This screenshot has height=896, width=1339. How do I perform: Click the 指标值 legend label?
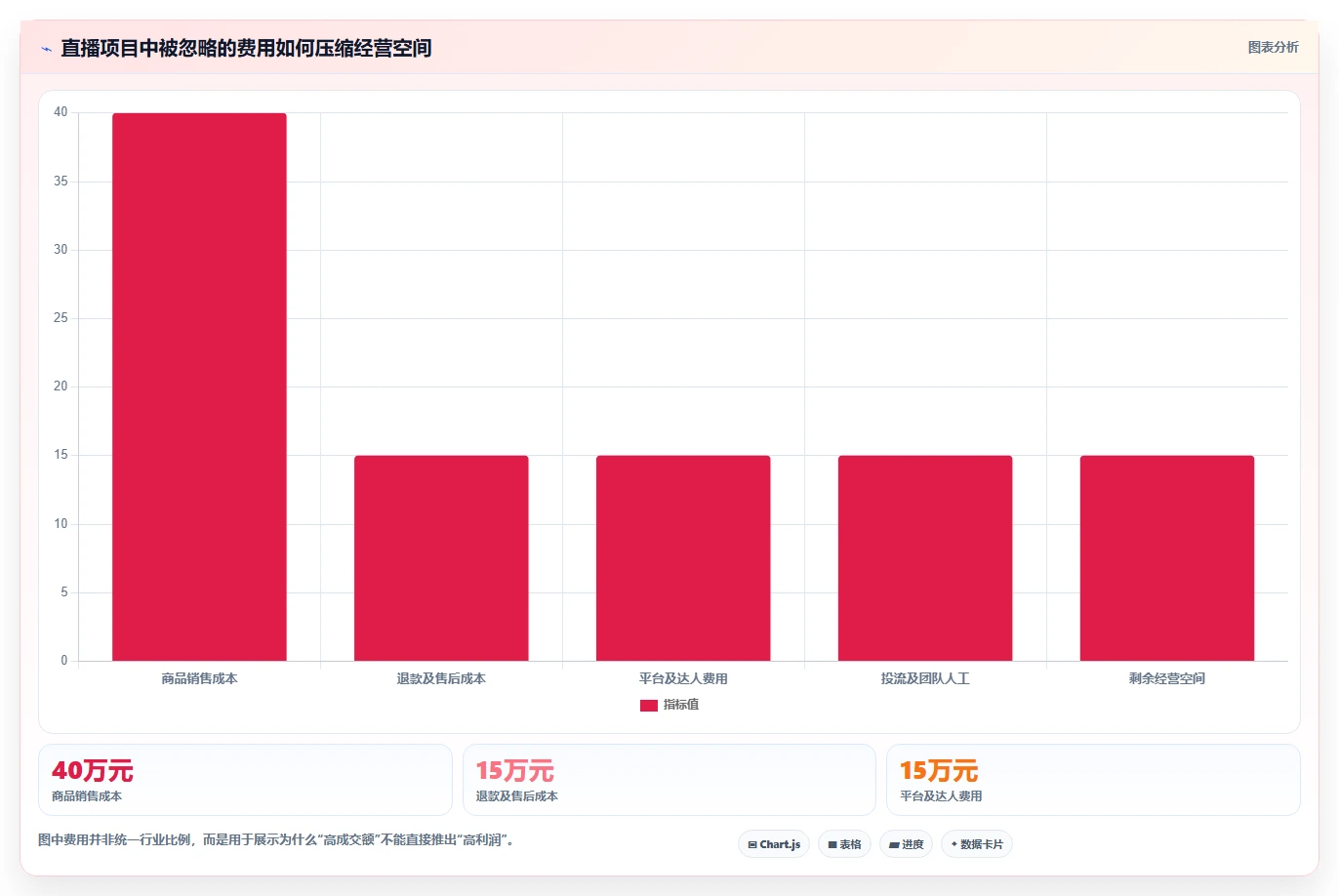pos(681,705)
